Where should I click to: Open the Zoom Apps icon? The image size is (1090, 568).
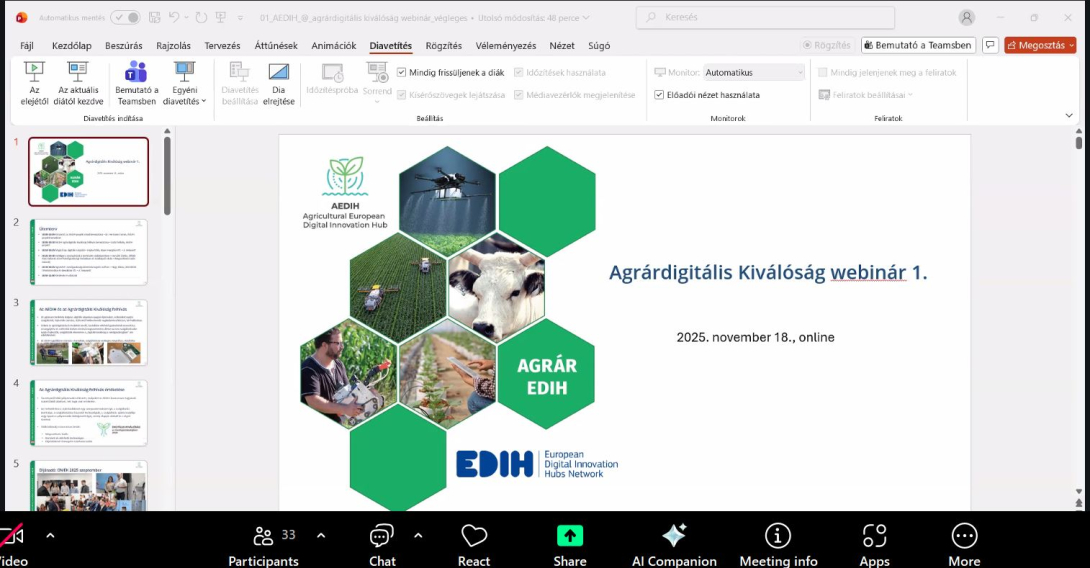pos(874,536)
